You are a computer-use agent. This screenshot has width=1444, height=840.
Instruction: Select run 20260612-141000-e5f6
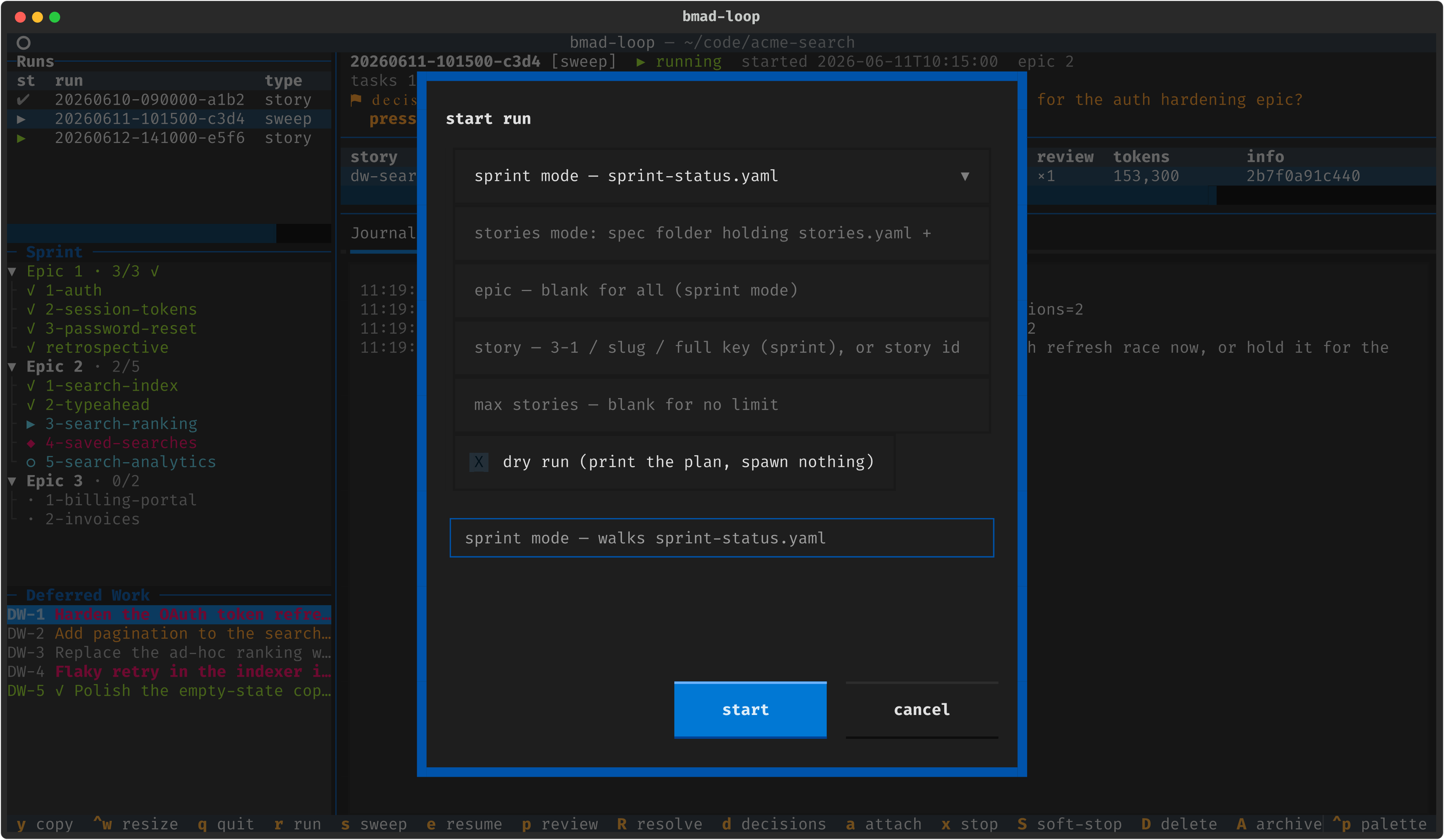169,138
